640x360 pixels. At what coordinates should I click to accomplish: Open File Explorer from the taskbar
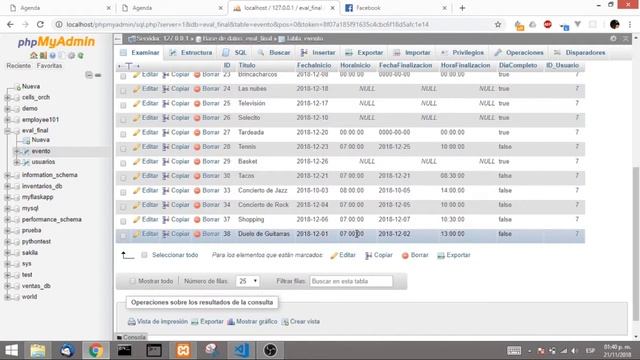tap(38, 350)
